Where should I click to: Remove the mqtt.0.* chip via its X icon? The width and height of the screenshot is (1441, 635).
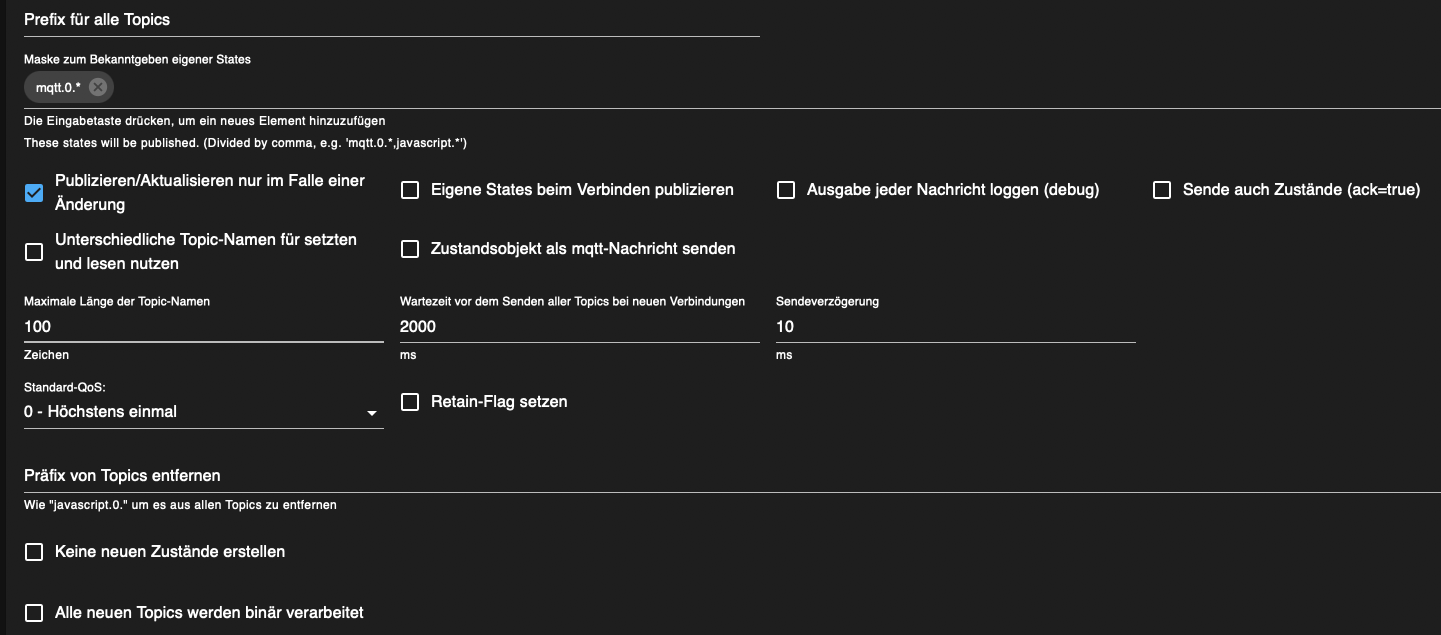pyautogui.click(x=97, y=87)
